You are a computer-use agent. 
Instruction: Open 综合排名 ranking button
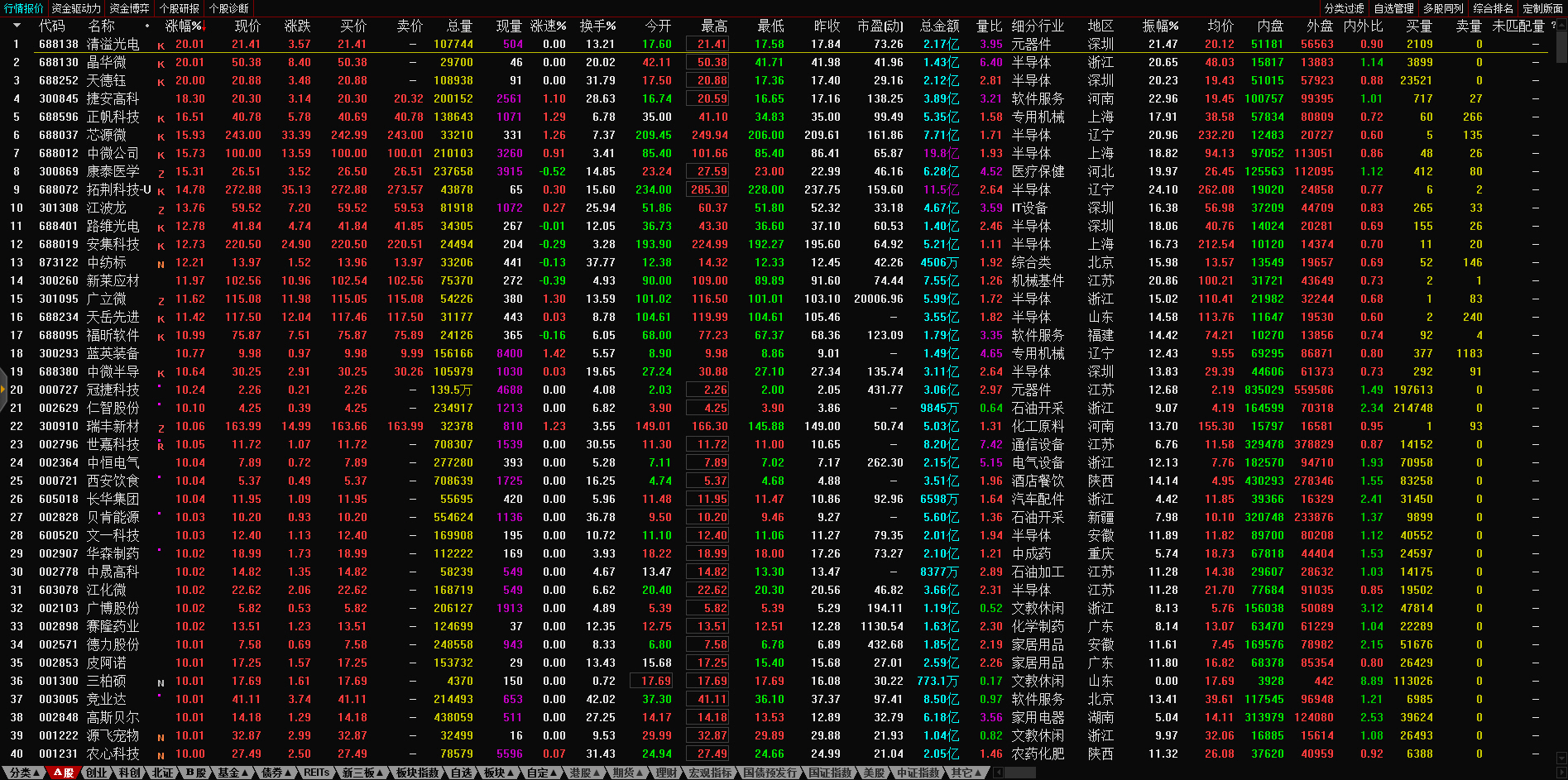click(1493, 8)
